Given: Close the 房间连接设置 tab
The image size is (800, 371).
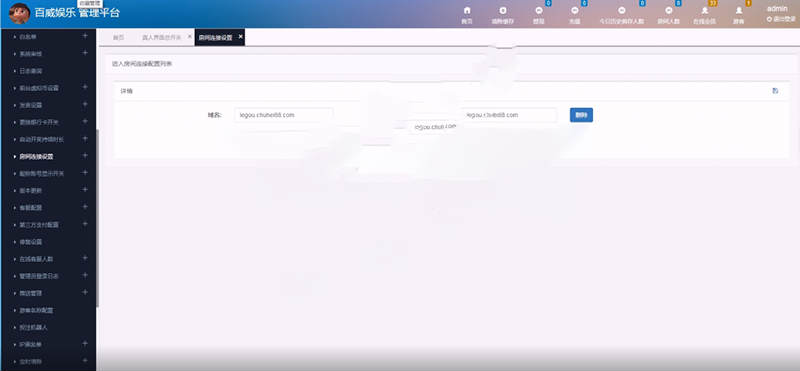Looking at the screenshot, I should tap(240, 36).
